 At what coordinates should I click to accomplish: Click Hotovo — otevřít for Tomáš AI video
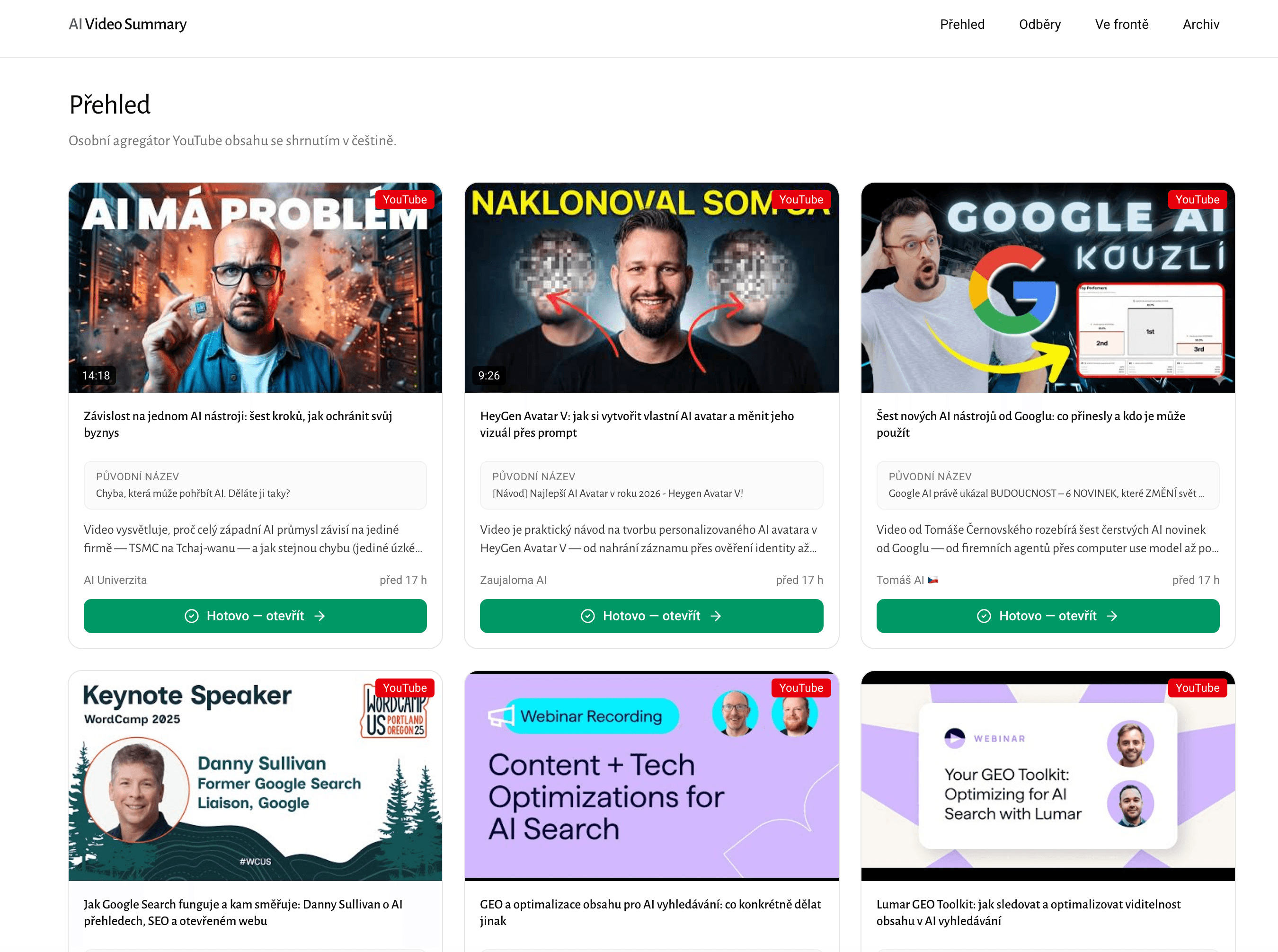click(1047, 616)
